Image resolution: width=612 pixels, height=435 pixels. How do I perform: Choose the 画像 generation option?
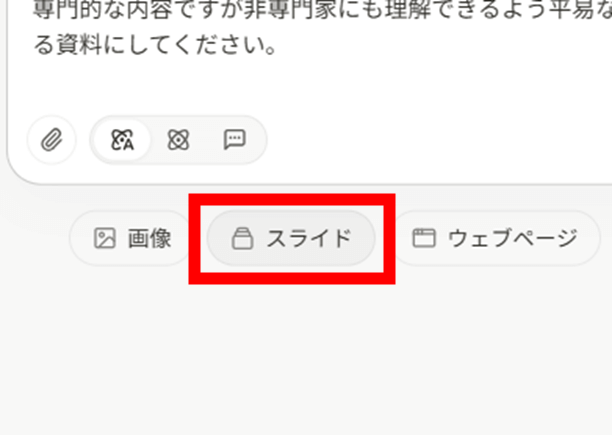pos(131,238)
